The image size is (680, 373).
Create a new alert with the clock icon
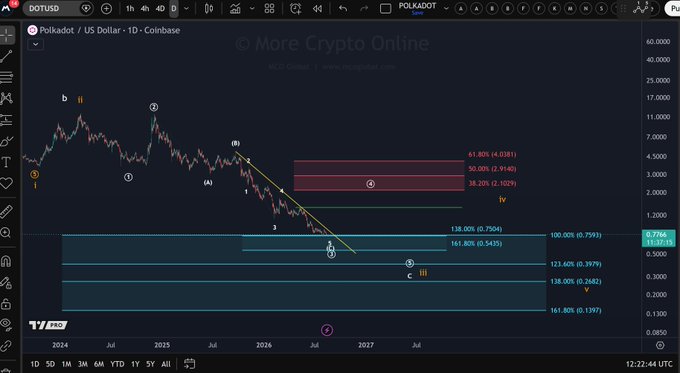(295, 8)
